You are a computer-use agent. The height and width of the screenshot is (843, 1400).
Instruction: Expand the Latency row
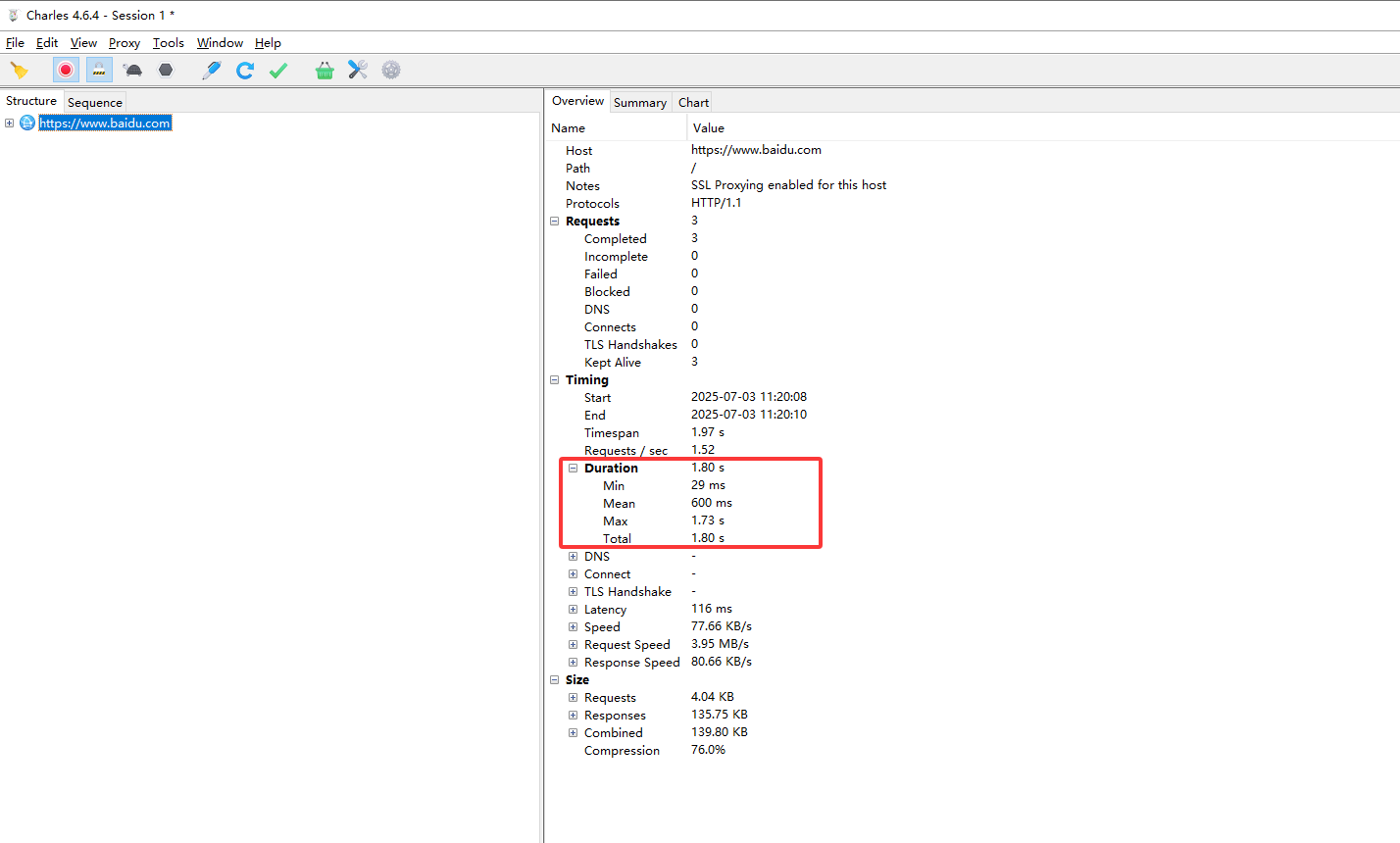574,610
